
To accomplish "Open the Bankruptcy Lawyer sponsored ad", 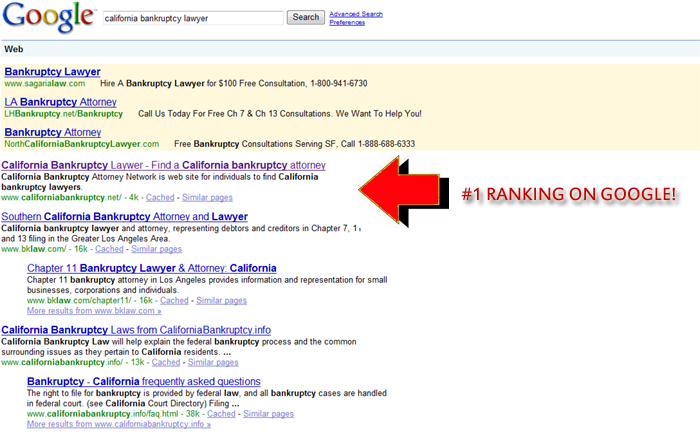I will (x=52, y=71).
